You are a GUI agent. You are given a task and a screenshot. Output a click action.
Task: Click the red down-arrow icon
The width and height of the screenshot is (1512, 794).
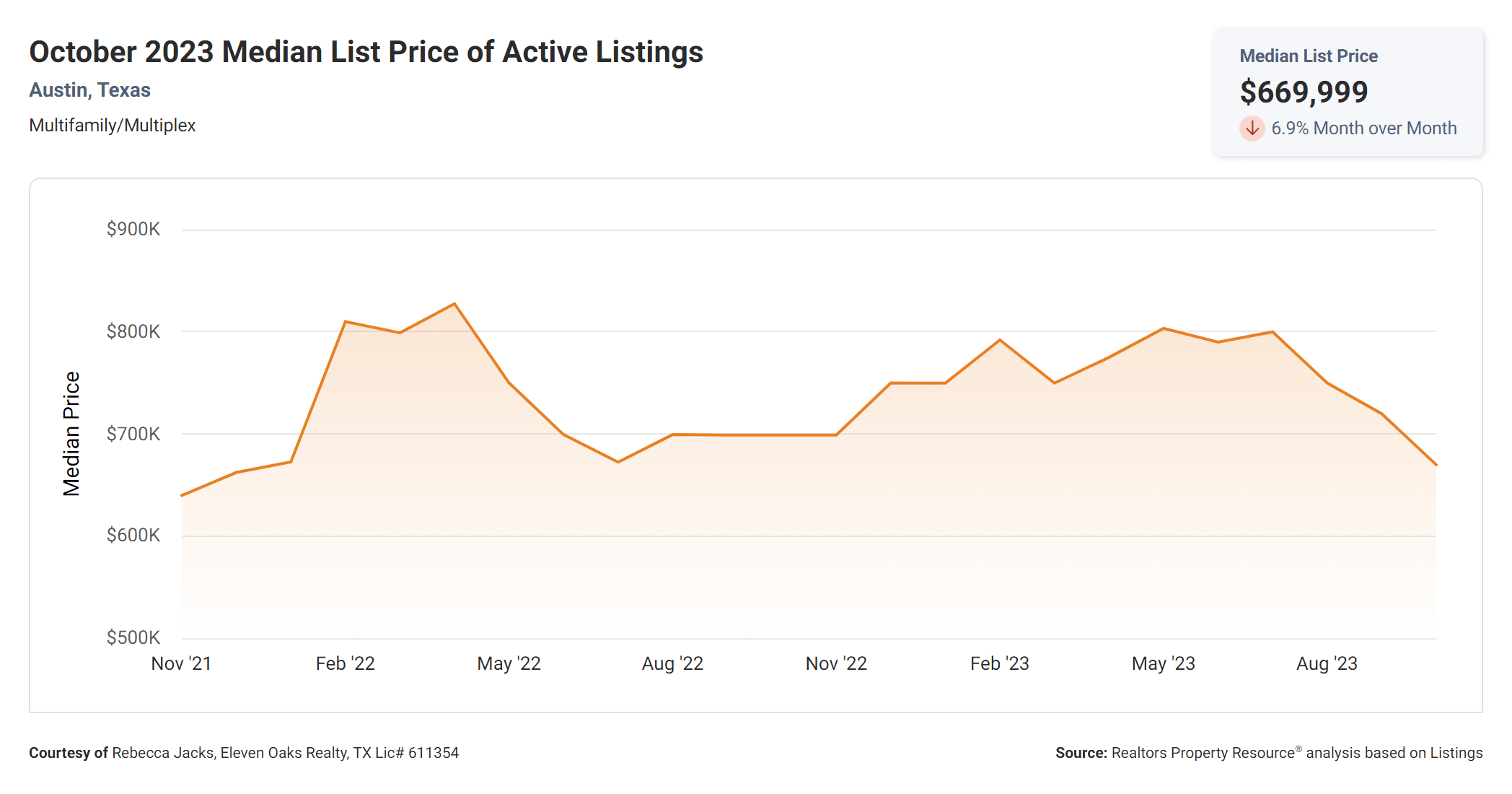click(1252, 128)
